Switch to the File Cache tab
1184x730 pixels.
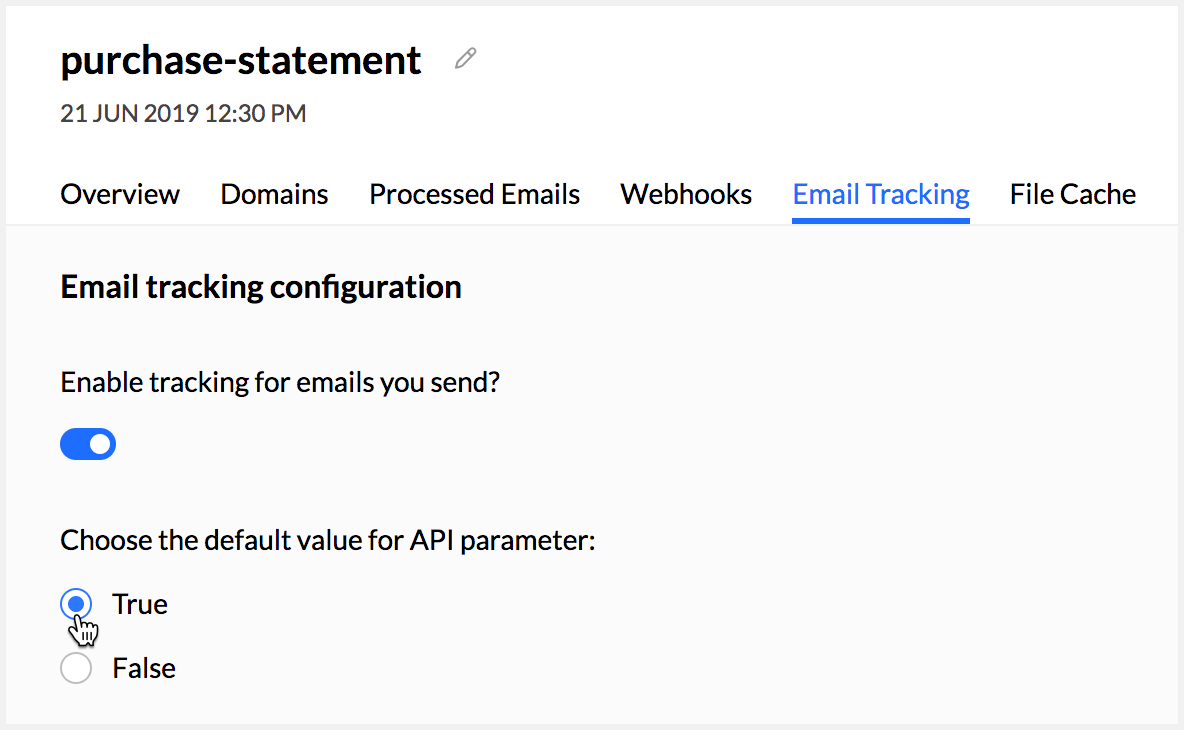click(x=1072, y=195)
